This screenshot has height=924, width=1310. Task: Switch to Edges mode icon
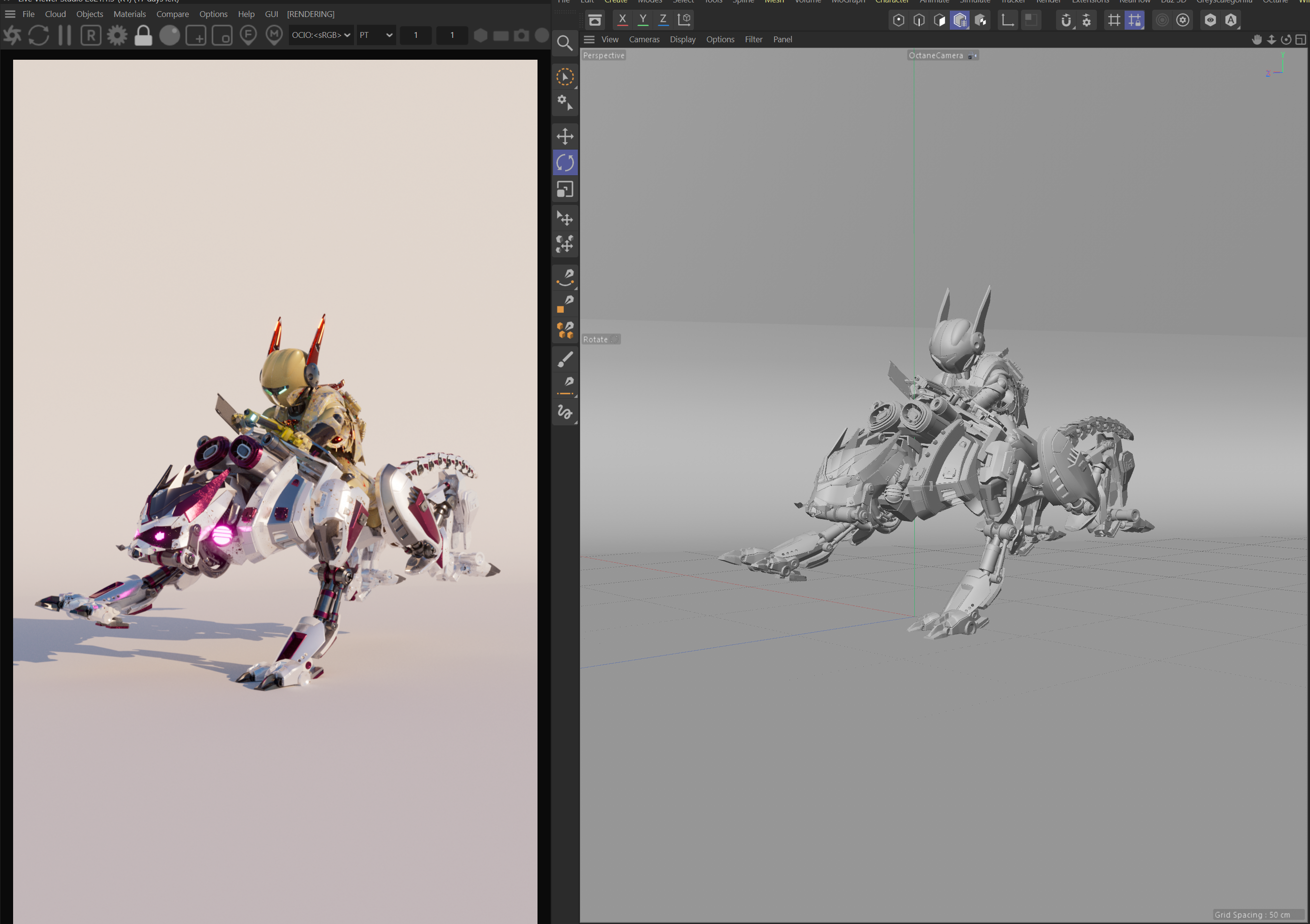click(x=919, y=20)
